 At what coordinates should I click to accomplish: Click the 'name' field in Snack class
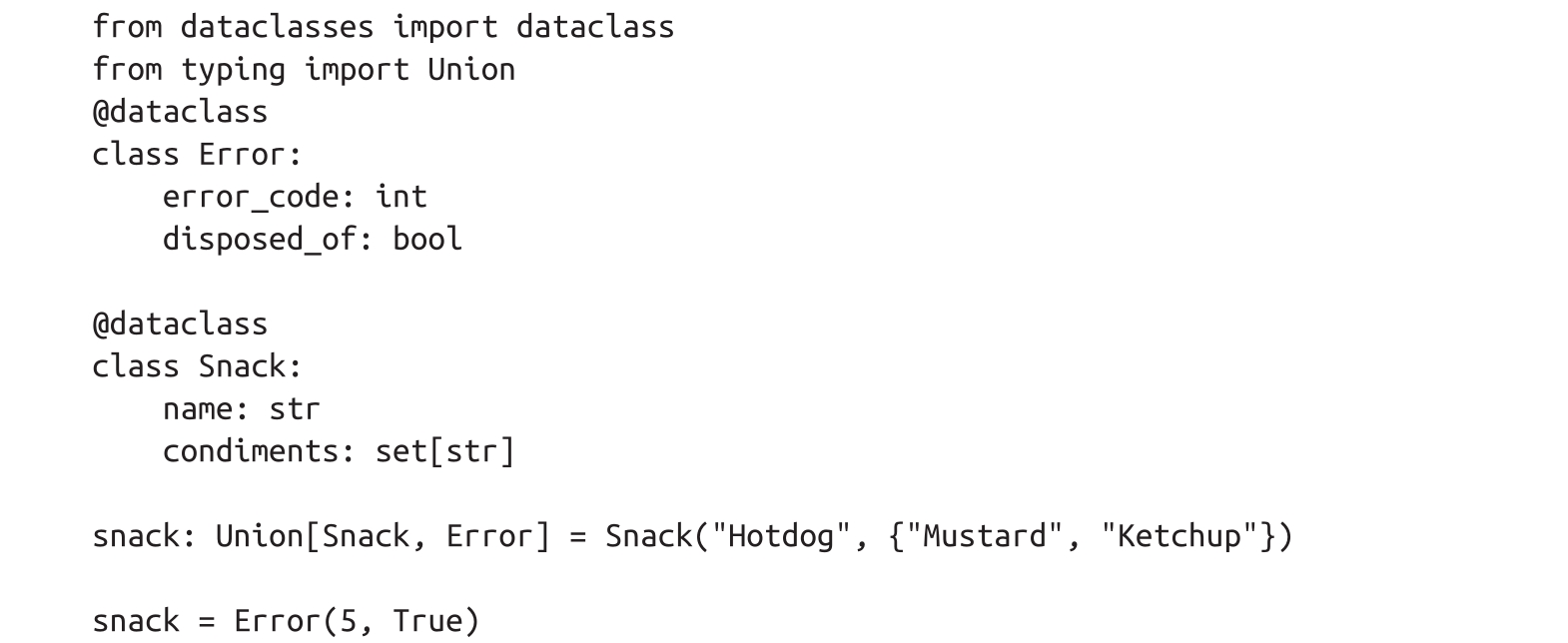coord(198,409)
